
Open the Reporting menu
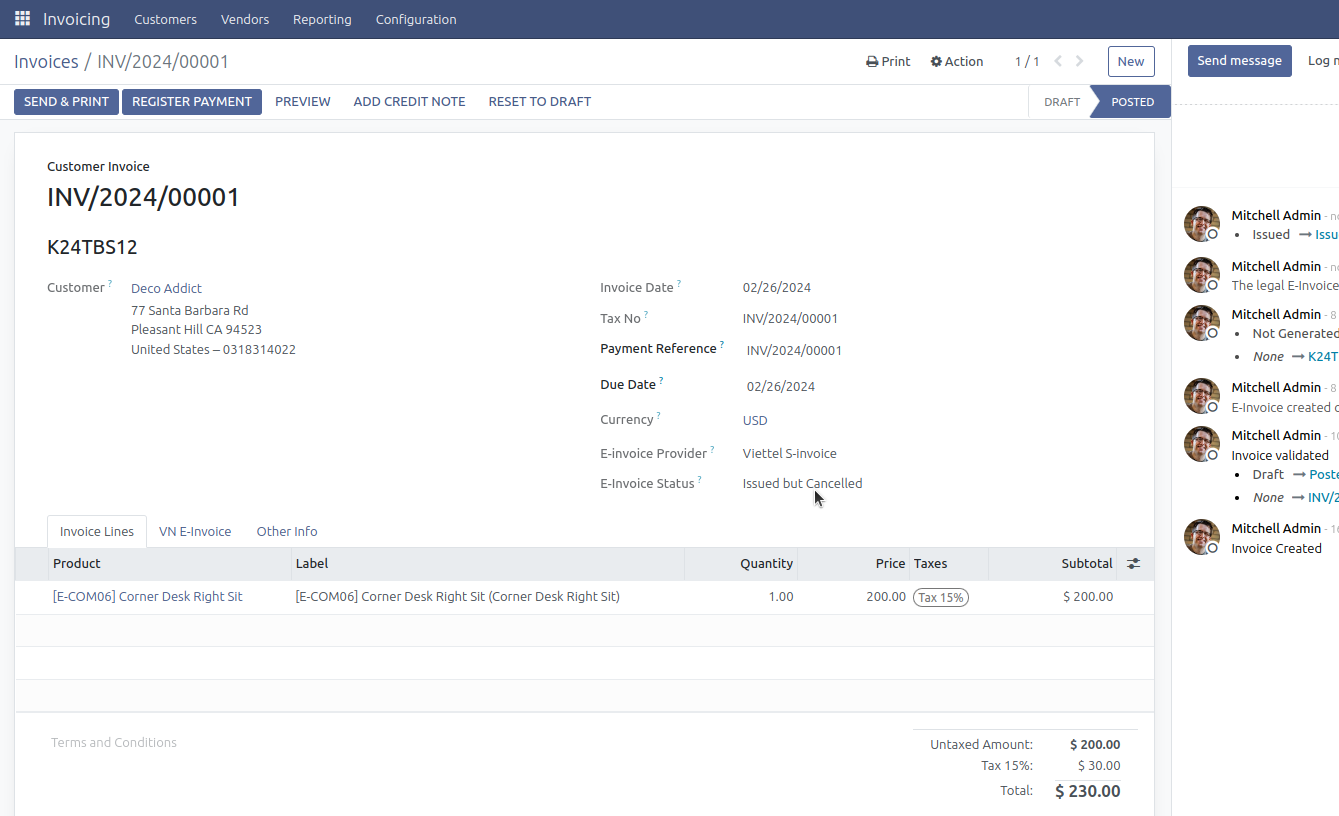(x=322, y=19)
